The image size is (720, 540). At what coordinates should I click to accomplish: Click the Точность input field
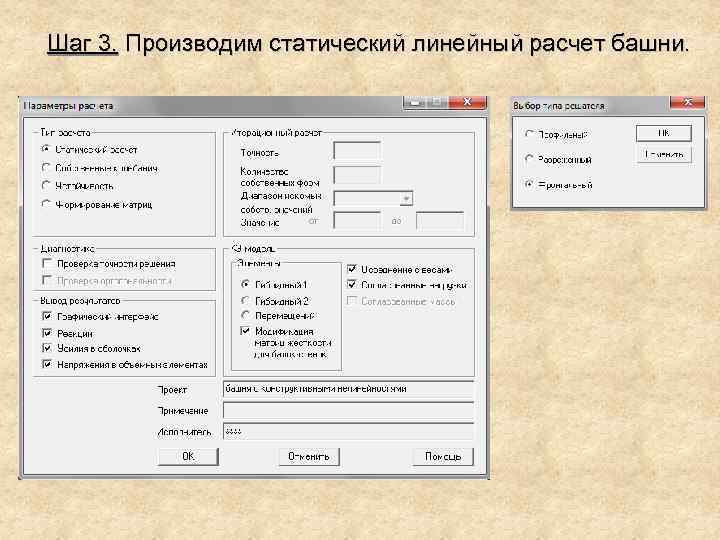[357, 151]
